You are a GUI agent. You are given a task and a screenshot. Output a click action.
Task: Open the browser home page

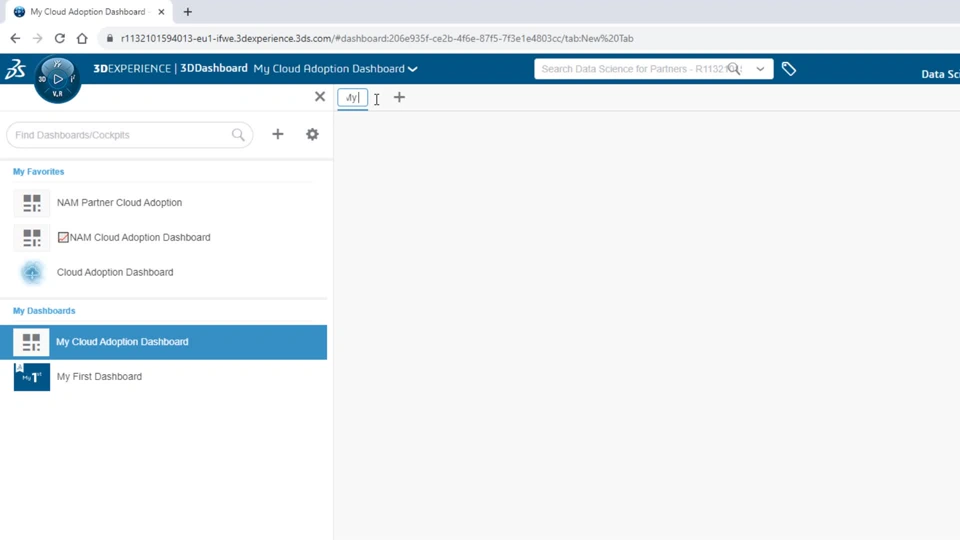pos(82,38)
